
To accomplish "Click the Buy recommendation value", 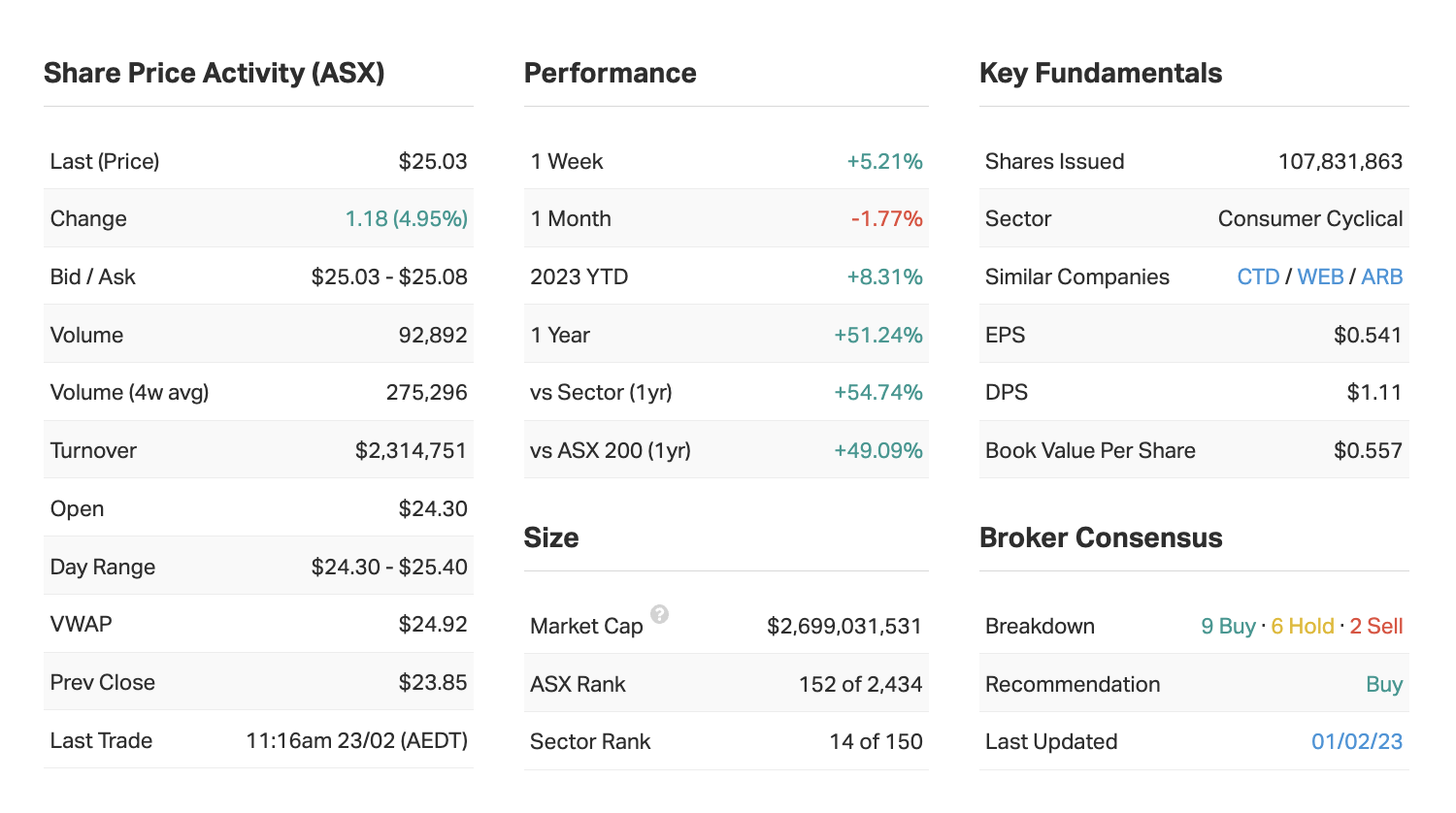I will click(1383, 684).
